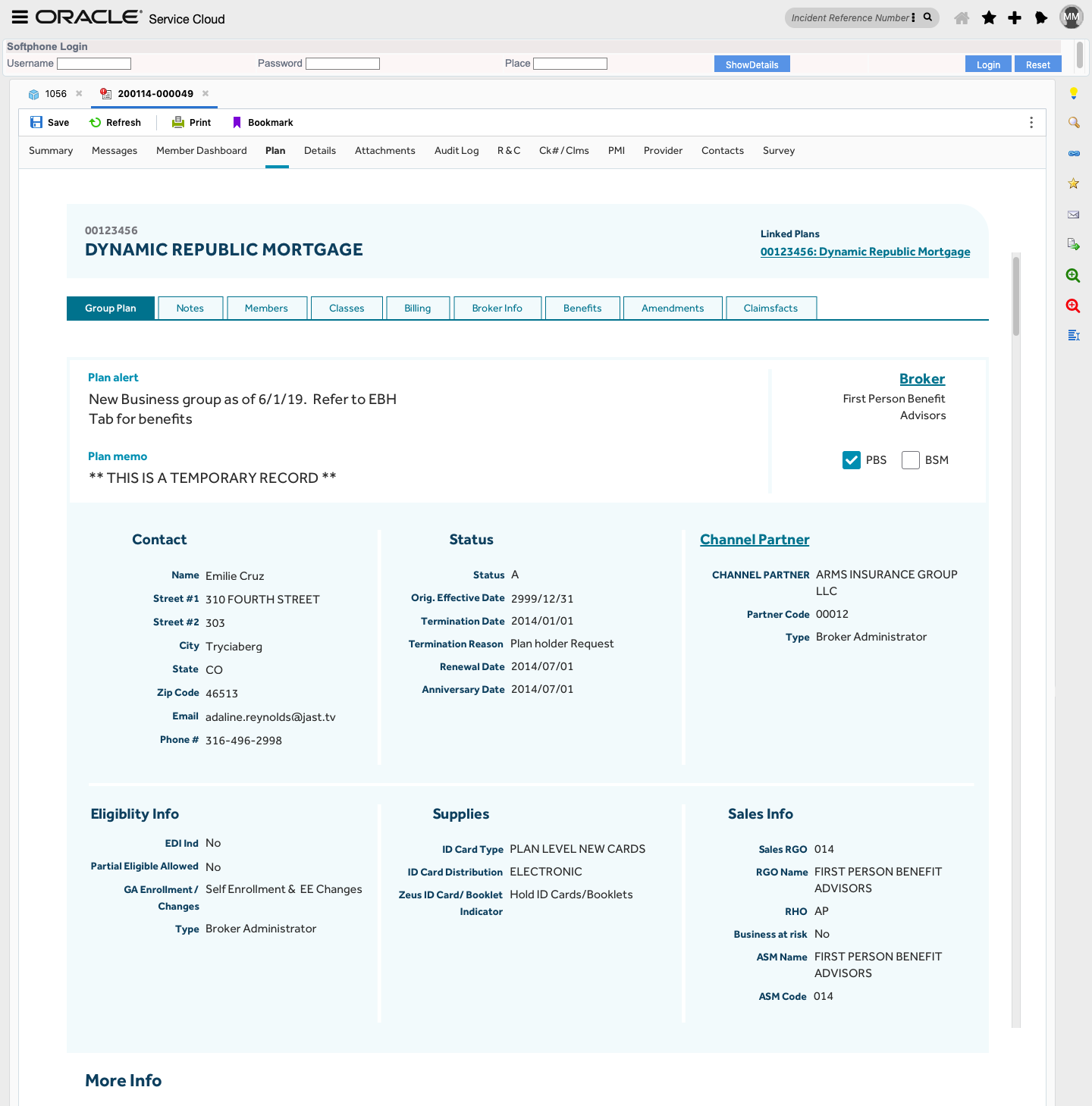
Task: Follow the Channel Partner heading link
Action: tap(755, 540)
